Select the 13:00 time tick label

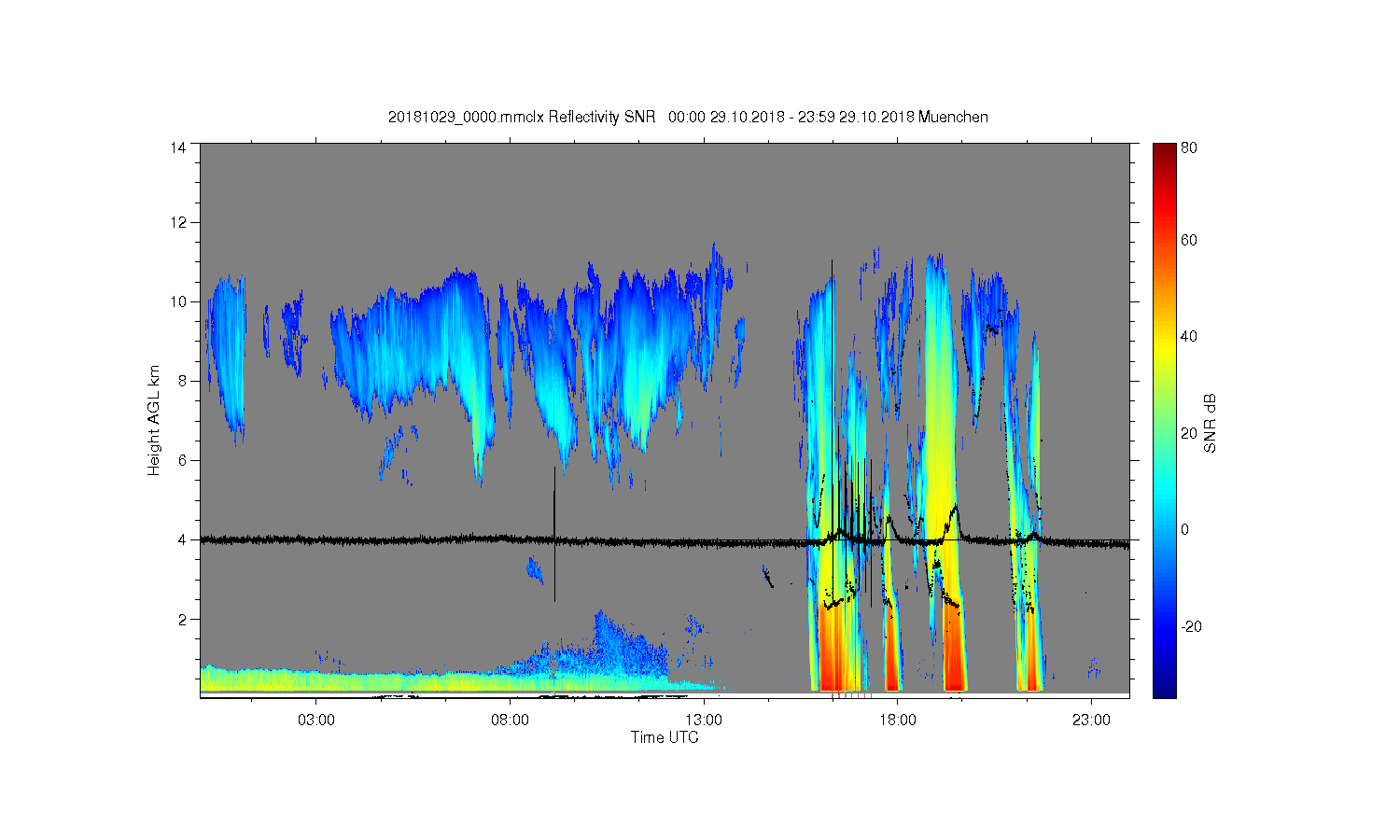[x=704, y=721]
